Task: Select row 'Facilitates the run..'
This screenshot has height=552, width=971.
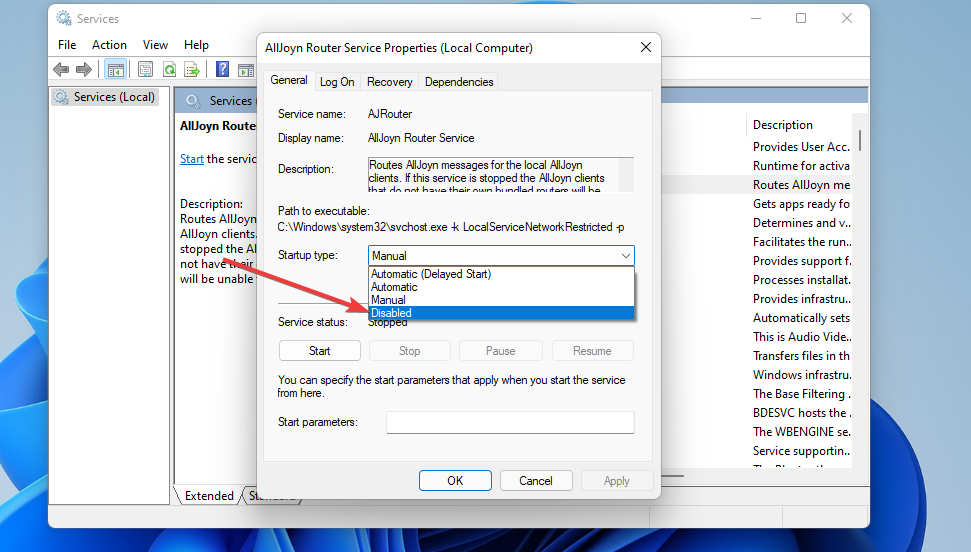Action: point(799,242)
